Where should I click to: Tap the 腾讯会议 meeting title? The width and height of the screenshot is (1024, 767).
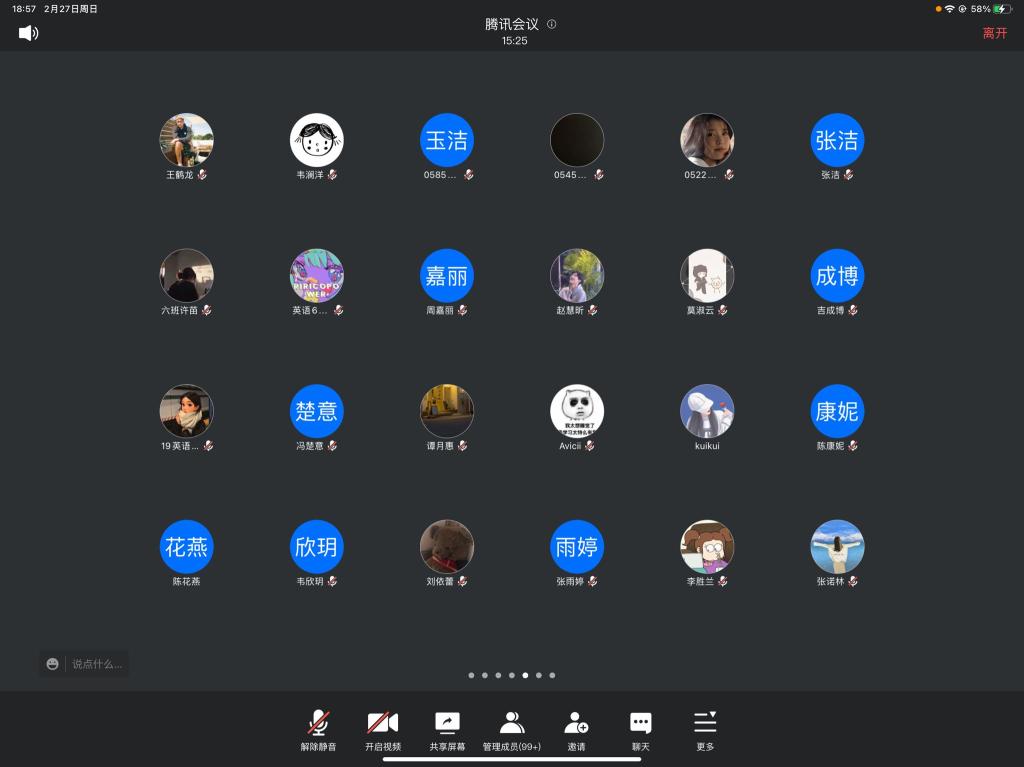(x=511, y=24)
